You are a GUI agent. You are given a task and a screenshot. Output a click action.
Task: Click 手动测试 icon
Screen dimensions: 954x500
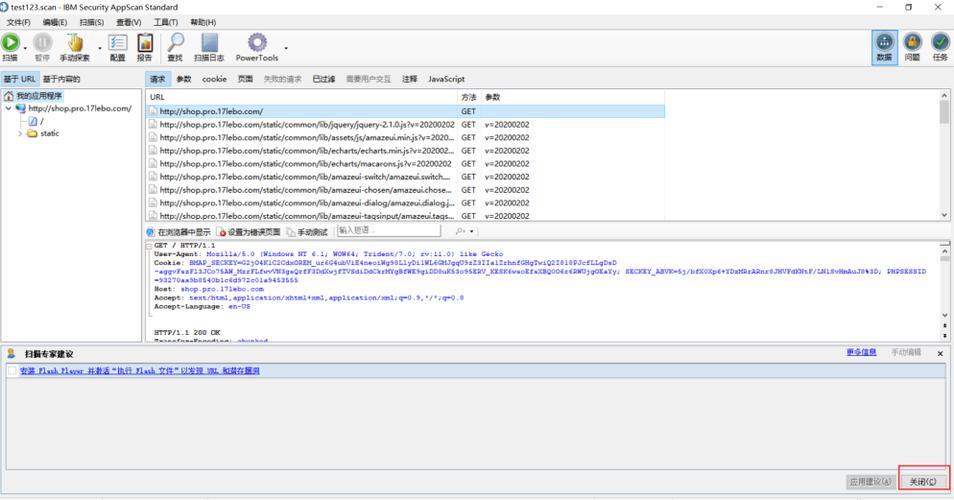291,232
